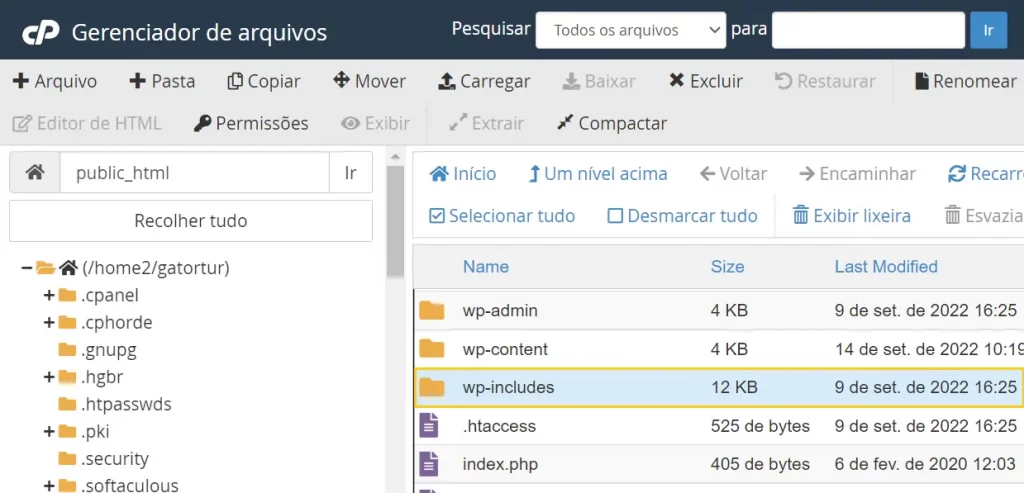The width and height of the screenshot is (1024, 493).
Task: Click the index.php file icon
Action: [429, 465]
